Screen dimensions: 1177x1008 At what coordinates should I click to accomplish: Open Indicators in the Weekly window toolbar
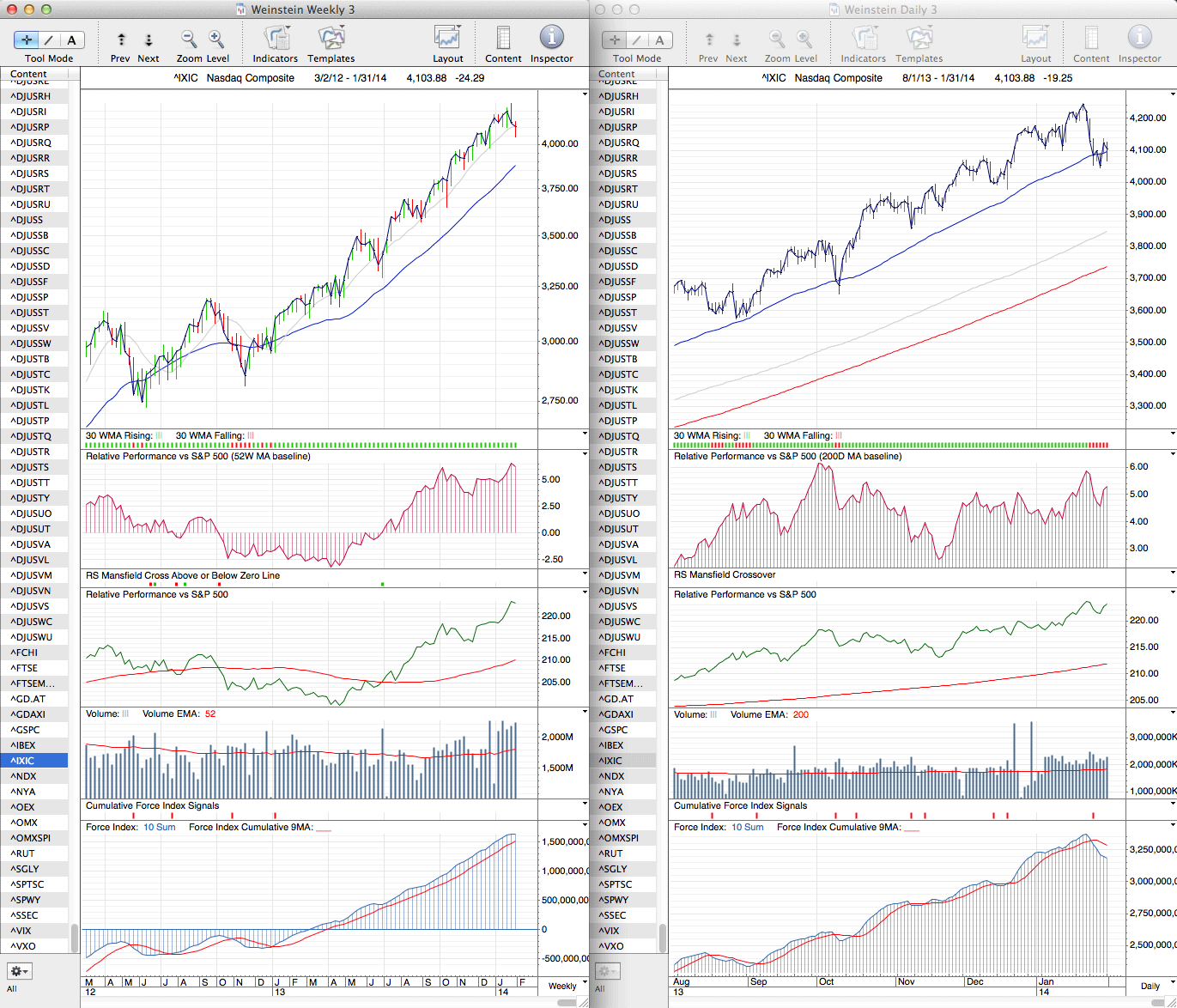[276, 39]
